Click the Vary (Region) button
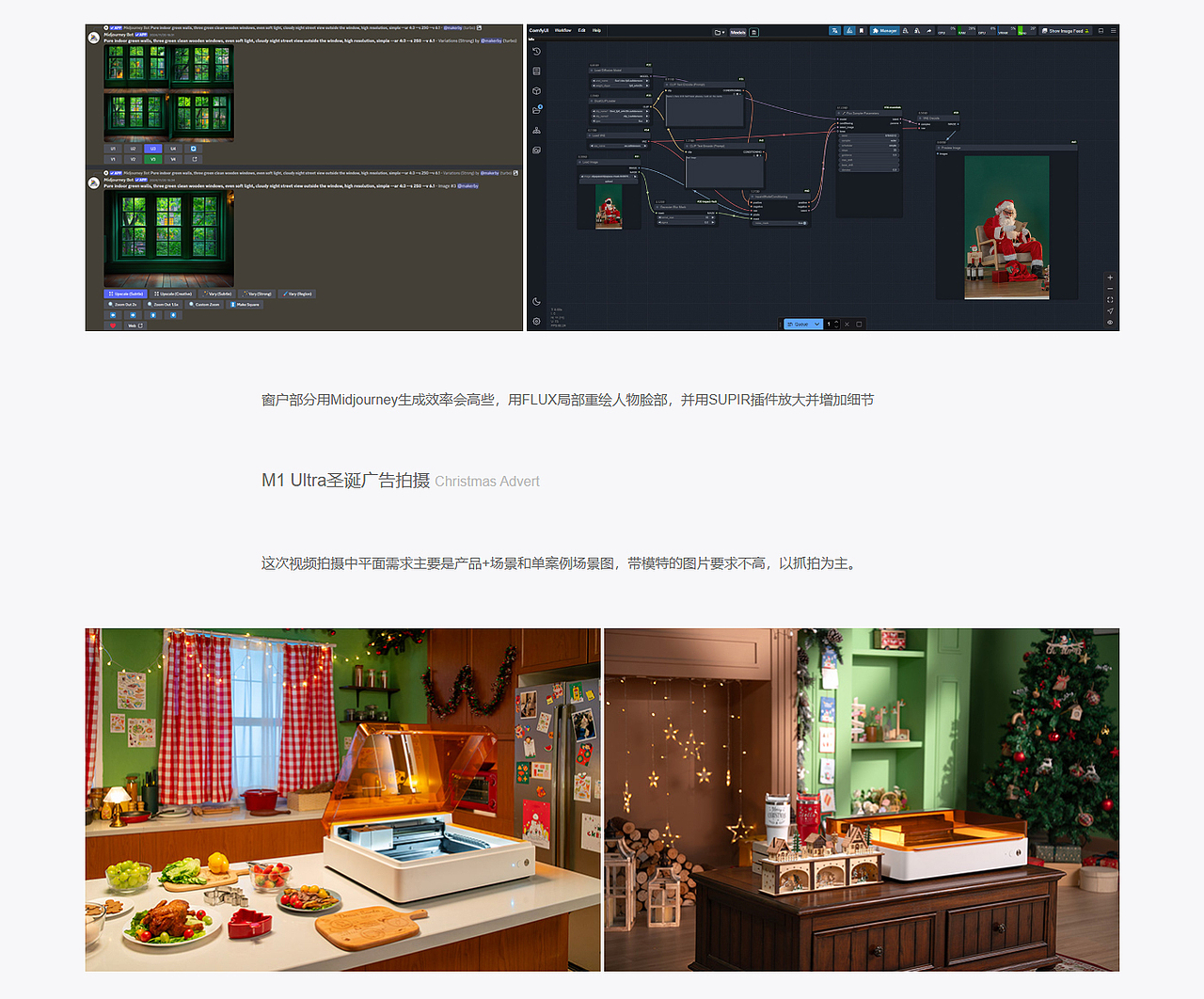The image size is (1204, 999). (295, 293)
